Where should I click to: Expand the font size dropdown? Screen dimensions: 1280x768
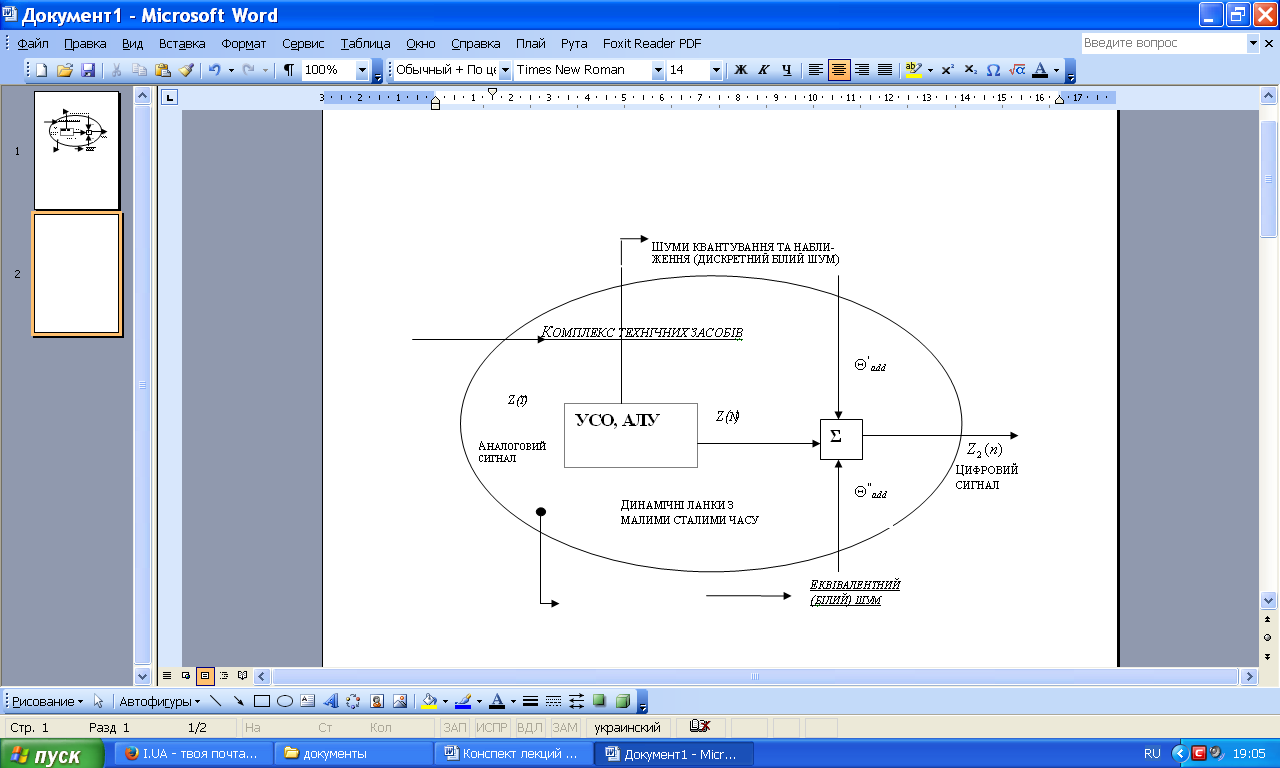716,70
